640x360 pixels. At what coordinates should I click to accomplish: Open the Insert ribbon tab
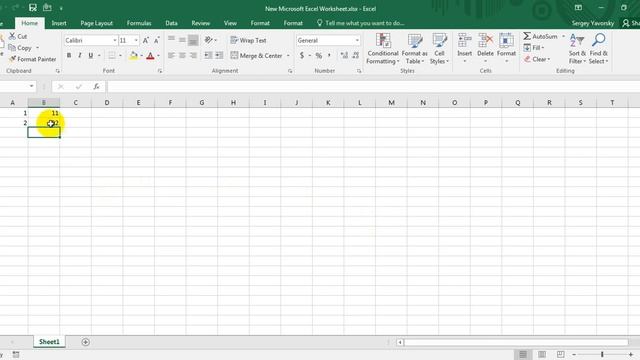(59, 23)
